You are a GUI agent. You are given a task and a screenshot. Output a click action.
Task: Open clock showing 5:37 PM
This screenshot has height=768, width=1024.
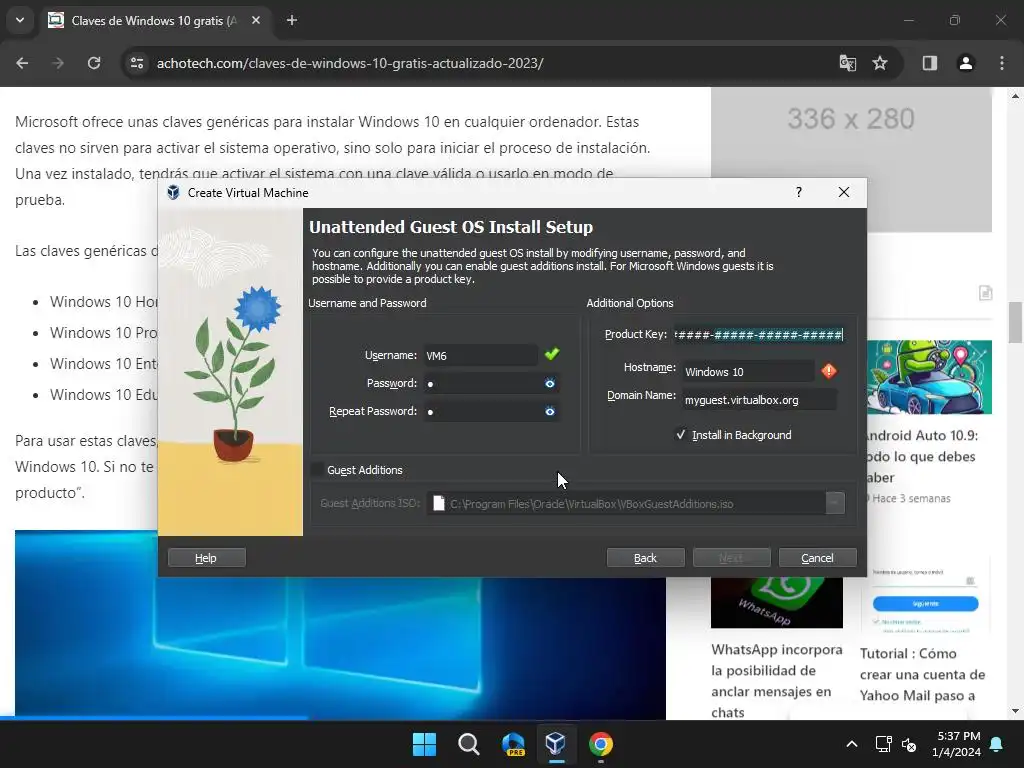click(x=957, y=744)
